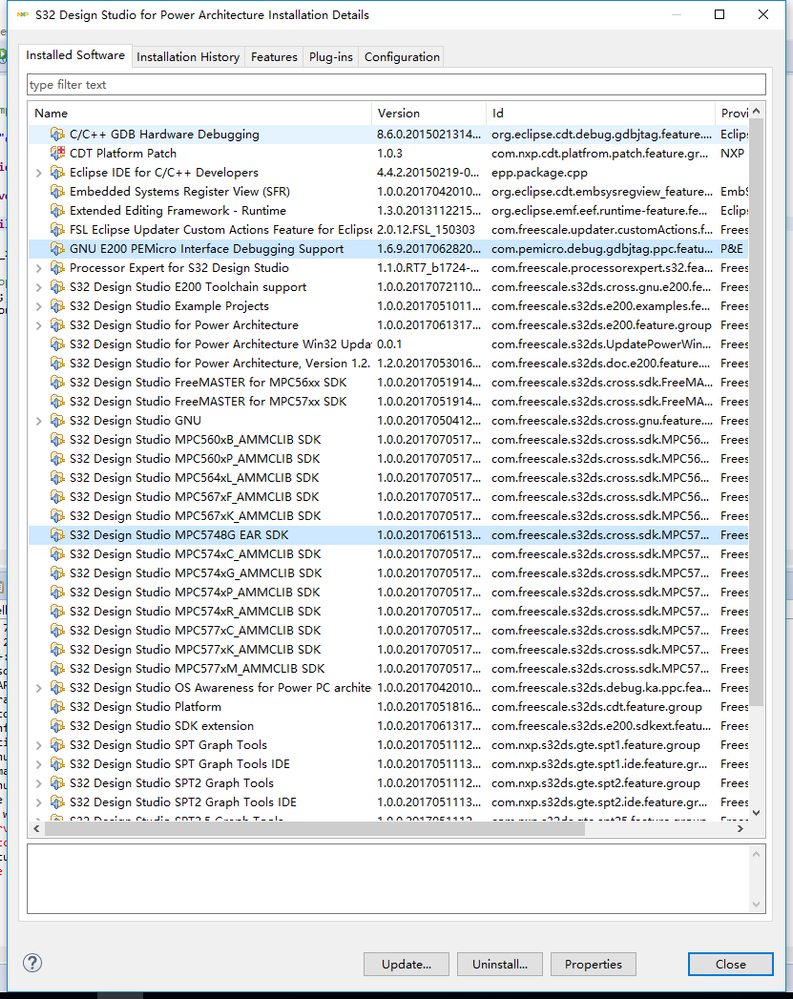Select Power Architecture Win32 Update row
793x999 pixels.
389,345
